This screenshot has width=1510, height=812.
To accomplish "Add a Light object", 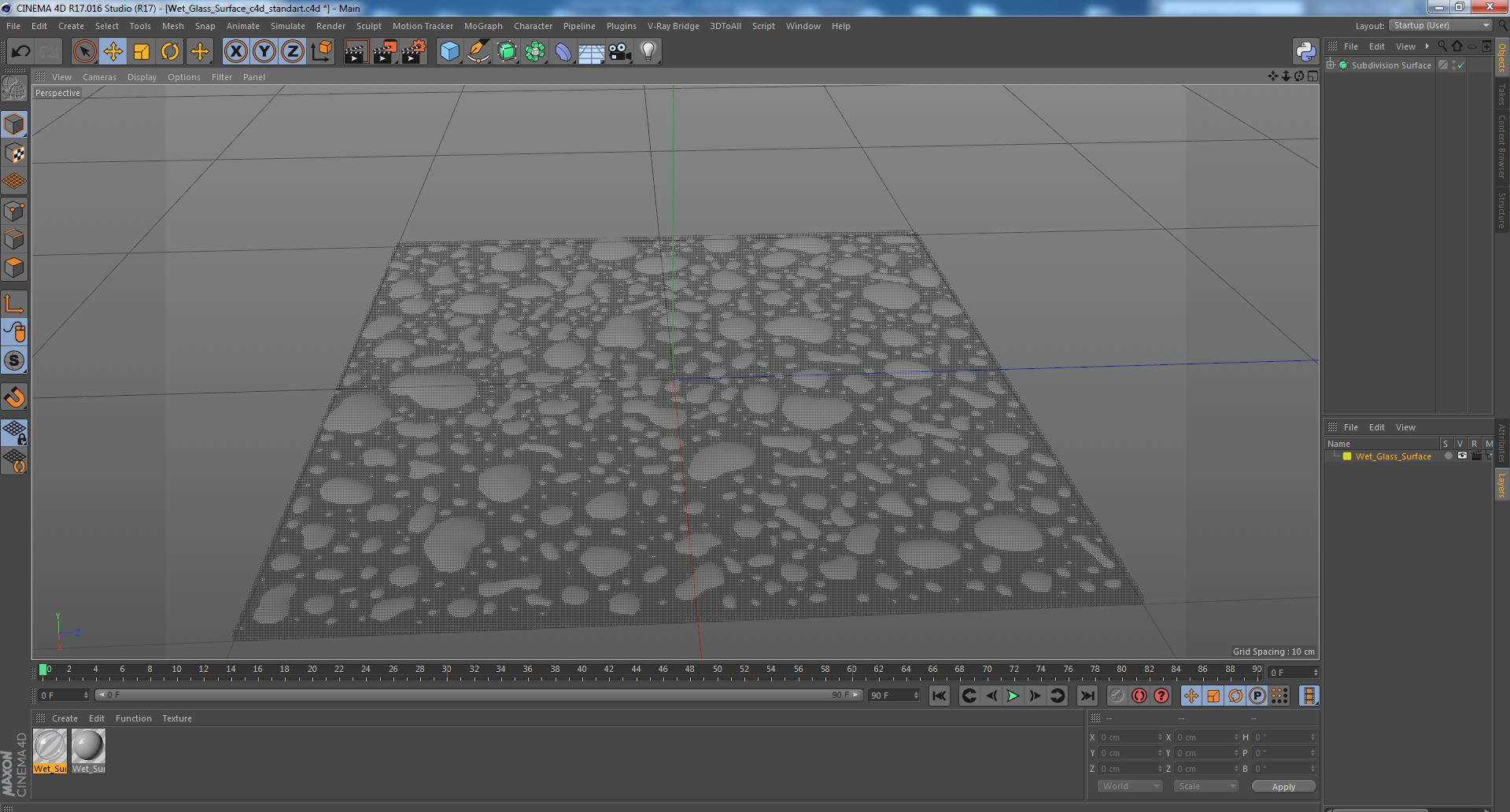I will coord(648,52).
